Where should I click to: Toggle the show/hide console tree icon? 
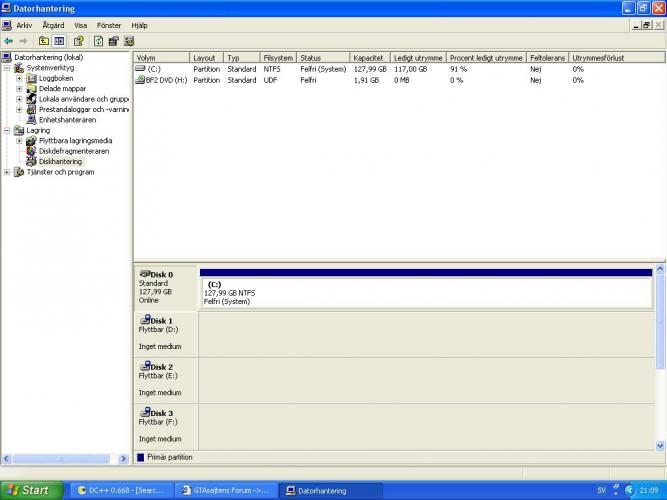59,41
